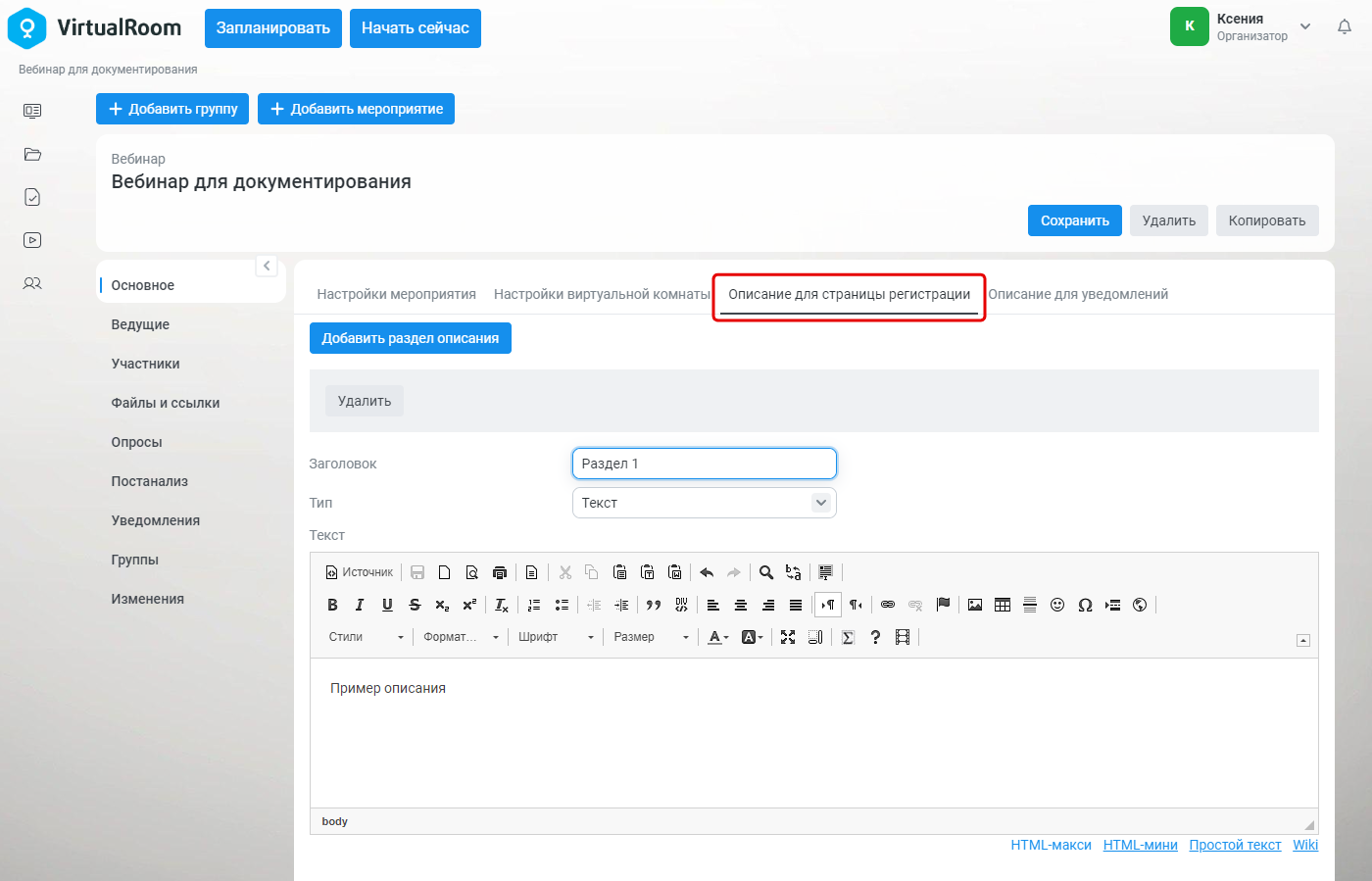Image resolution: width=1372 pixels, height=881 pixels.
Task: Print the editor content
Action: pos(500,572)
